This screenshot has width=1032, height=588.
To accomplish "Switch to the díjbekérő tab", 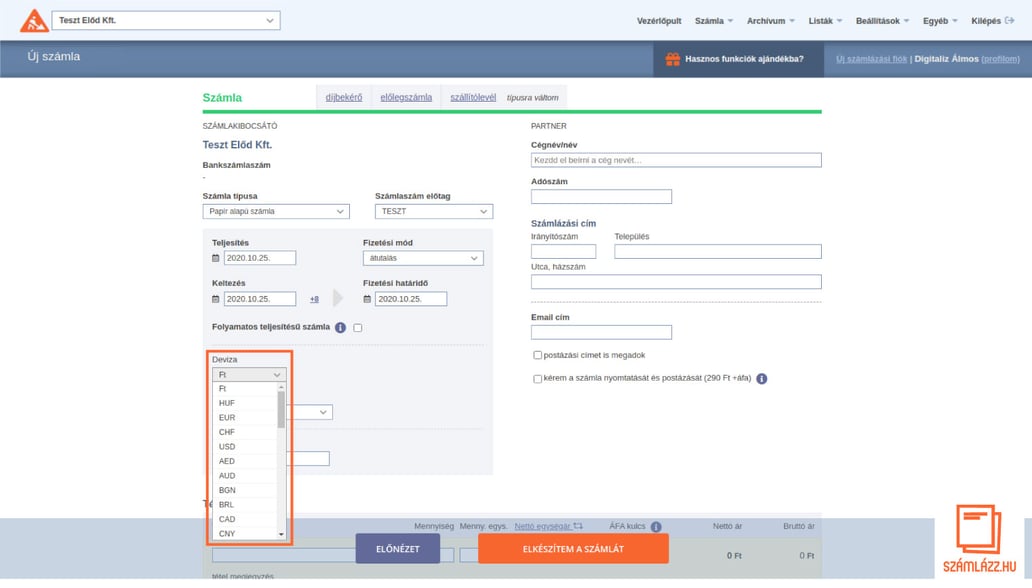I will coord(344,97).
